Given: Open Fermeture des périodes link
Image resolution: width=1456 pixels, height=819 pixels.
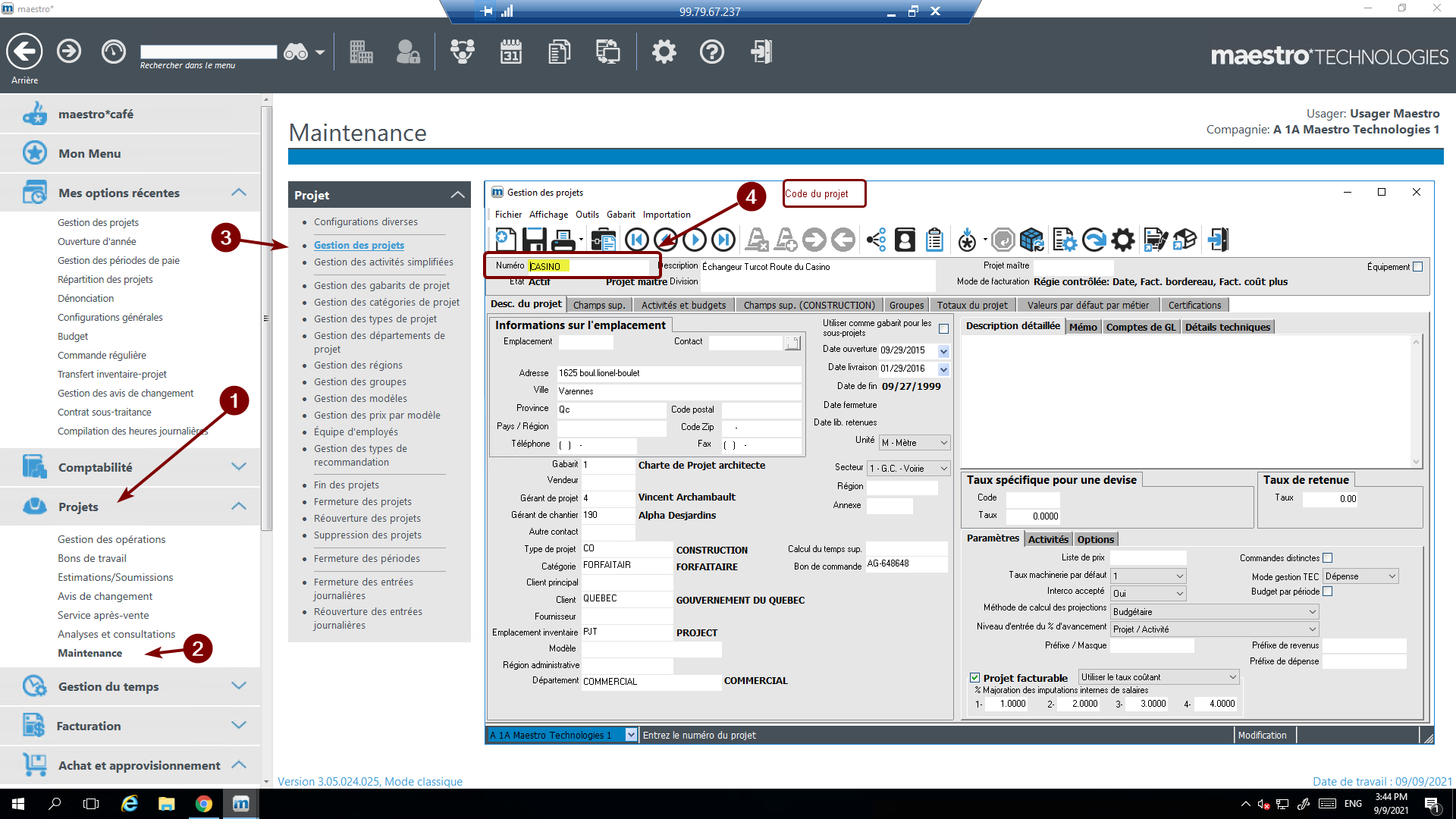Looking at the screenshot, I should pos(367,558).
